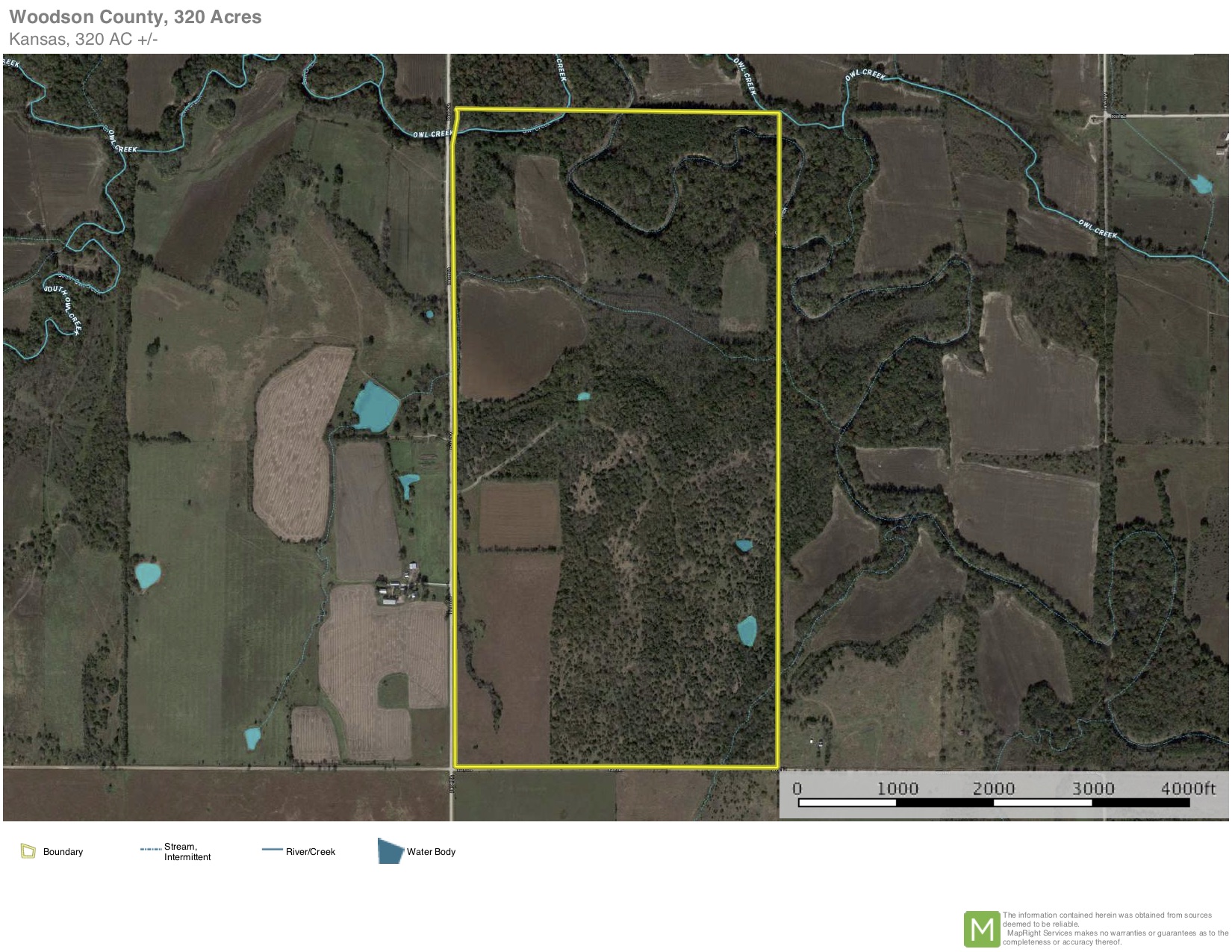Screen dimensions: 1232x952
Task: Select the farmstead buildings west of the boundary road
Action: pos(398,587)
